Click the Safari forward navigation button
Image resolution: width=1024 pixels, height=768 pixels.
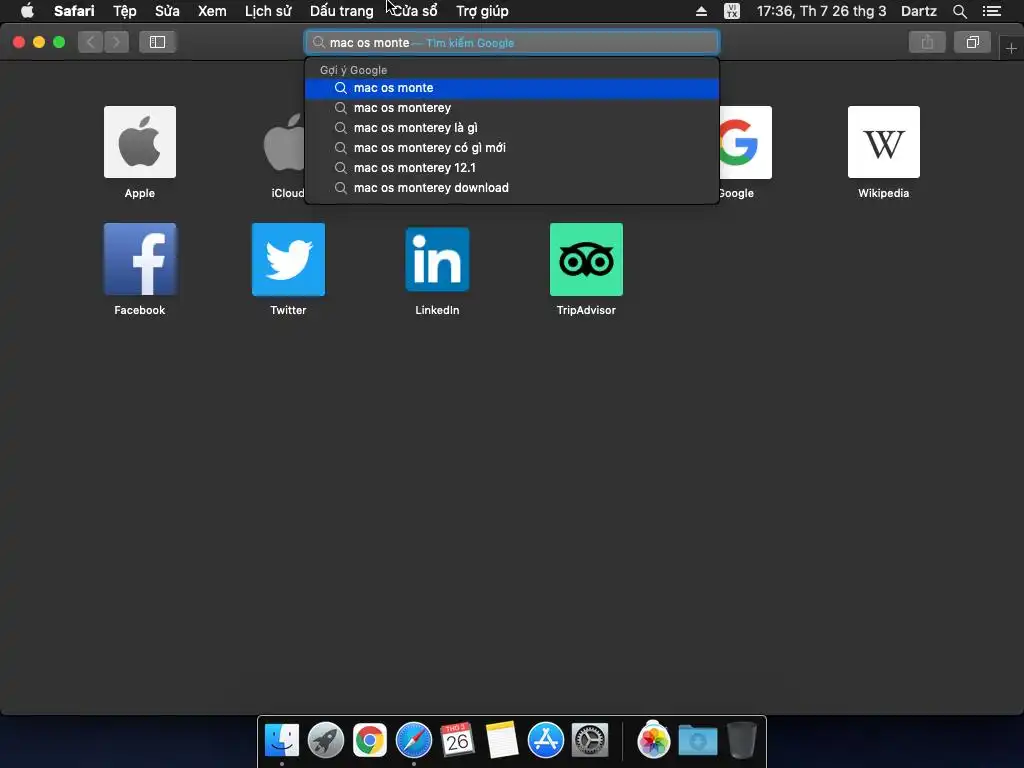pos(116,42)
